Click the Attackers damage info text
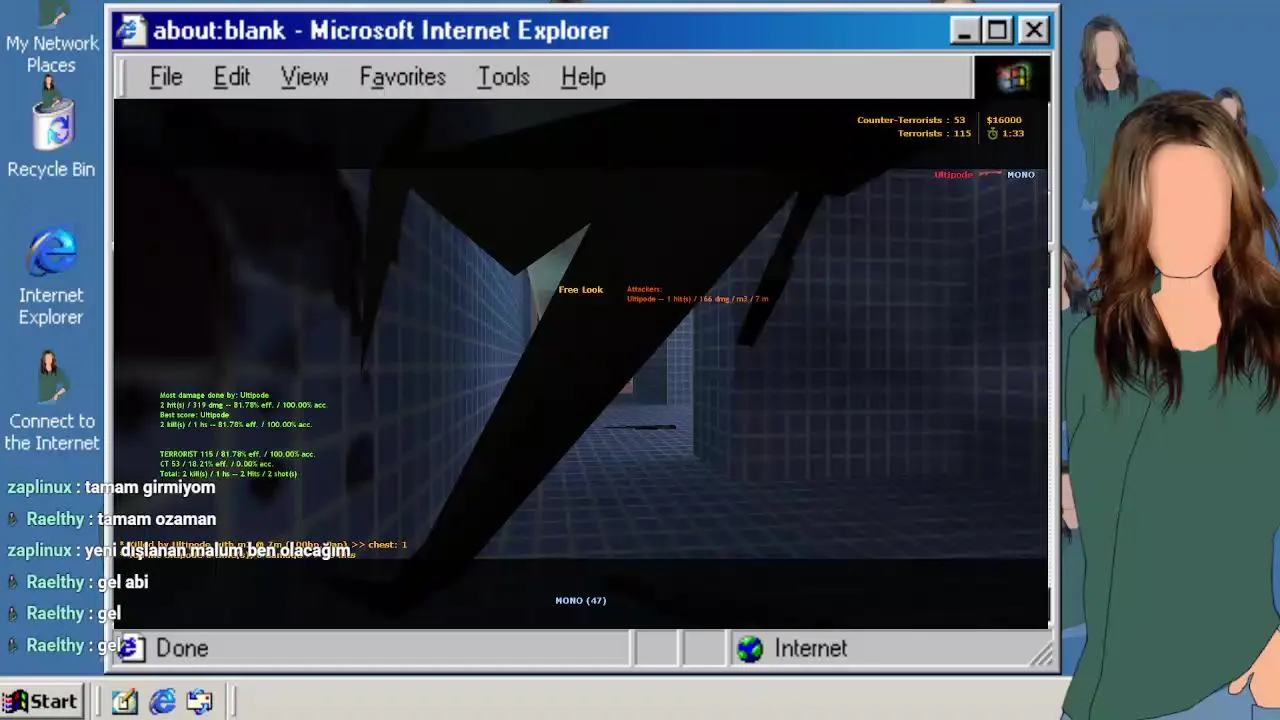 [x=697, y=294]
